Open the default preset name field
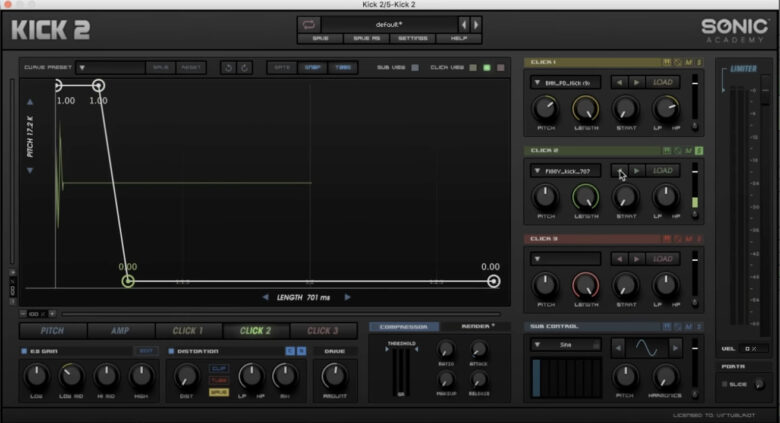The height and width of the screenshot is (423, 780). [390, 24]
